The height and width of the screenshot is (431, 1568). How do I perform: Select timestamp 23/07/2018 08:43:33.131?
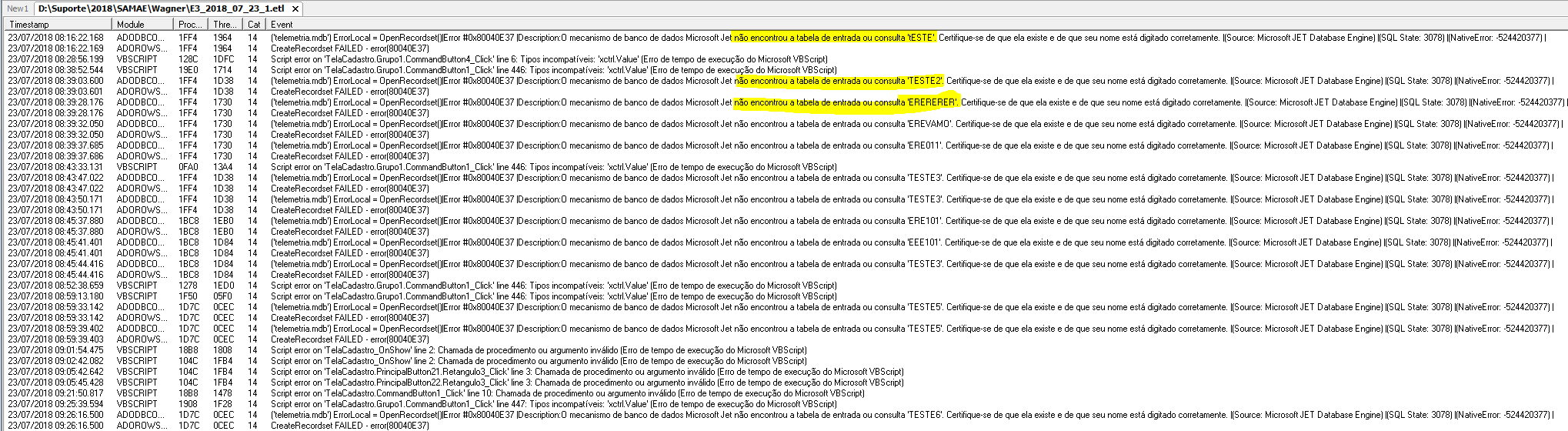55,167
